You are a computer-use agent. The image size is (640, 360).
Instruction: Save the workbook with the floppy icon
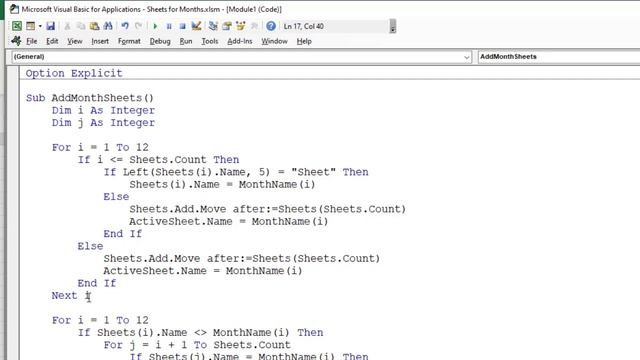(50, 26)
